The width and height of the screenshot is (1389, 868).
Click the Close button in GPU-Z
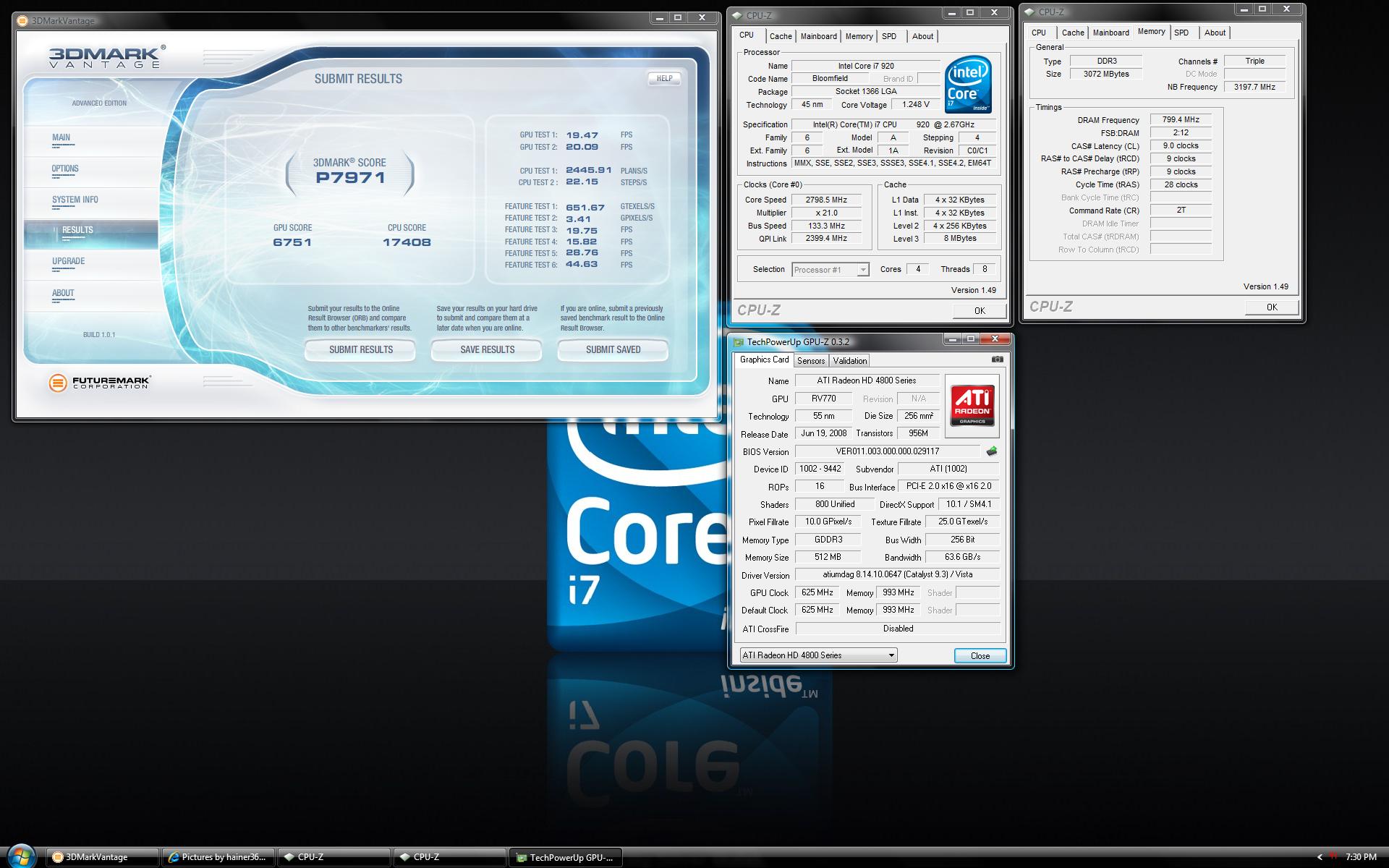[980, 656]
